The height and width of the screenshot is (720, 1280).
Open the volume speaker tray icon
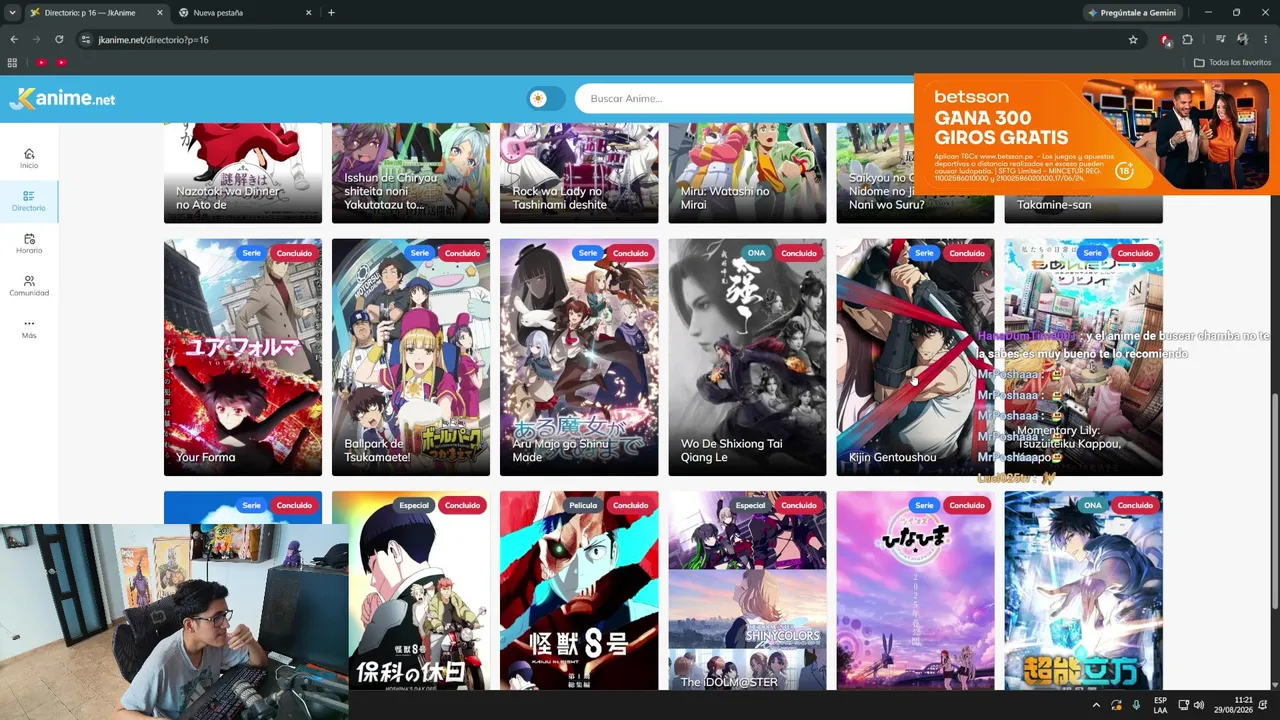click(1199, 705)
